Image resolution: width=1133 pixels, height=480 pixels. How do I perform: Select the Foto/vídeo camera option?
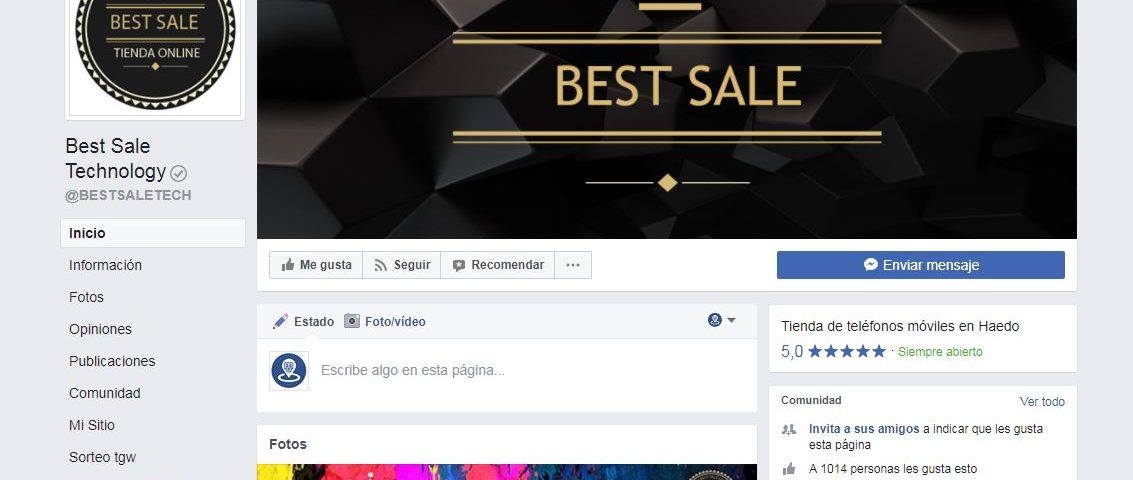(x=384, y=322)
